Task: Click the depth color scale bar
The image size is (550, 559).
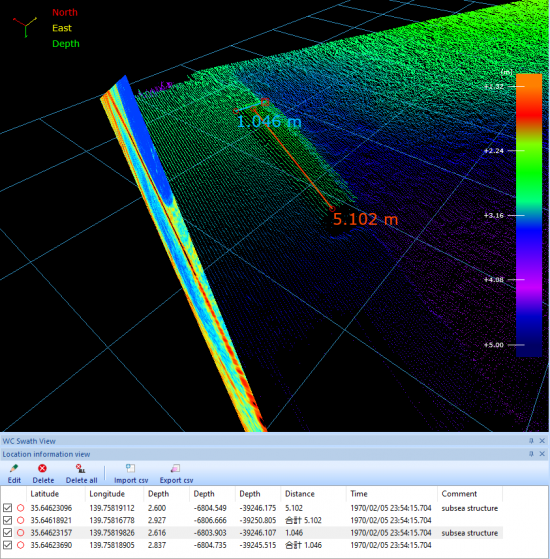Action: click(529, 215)
